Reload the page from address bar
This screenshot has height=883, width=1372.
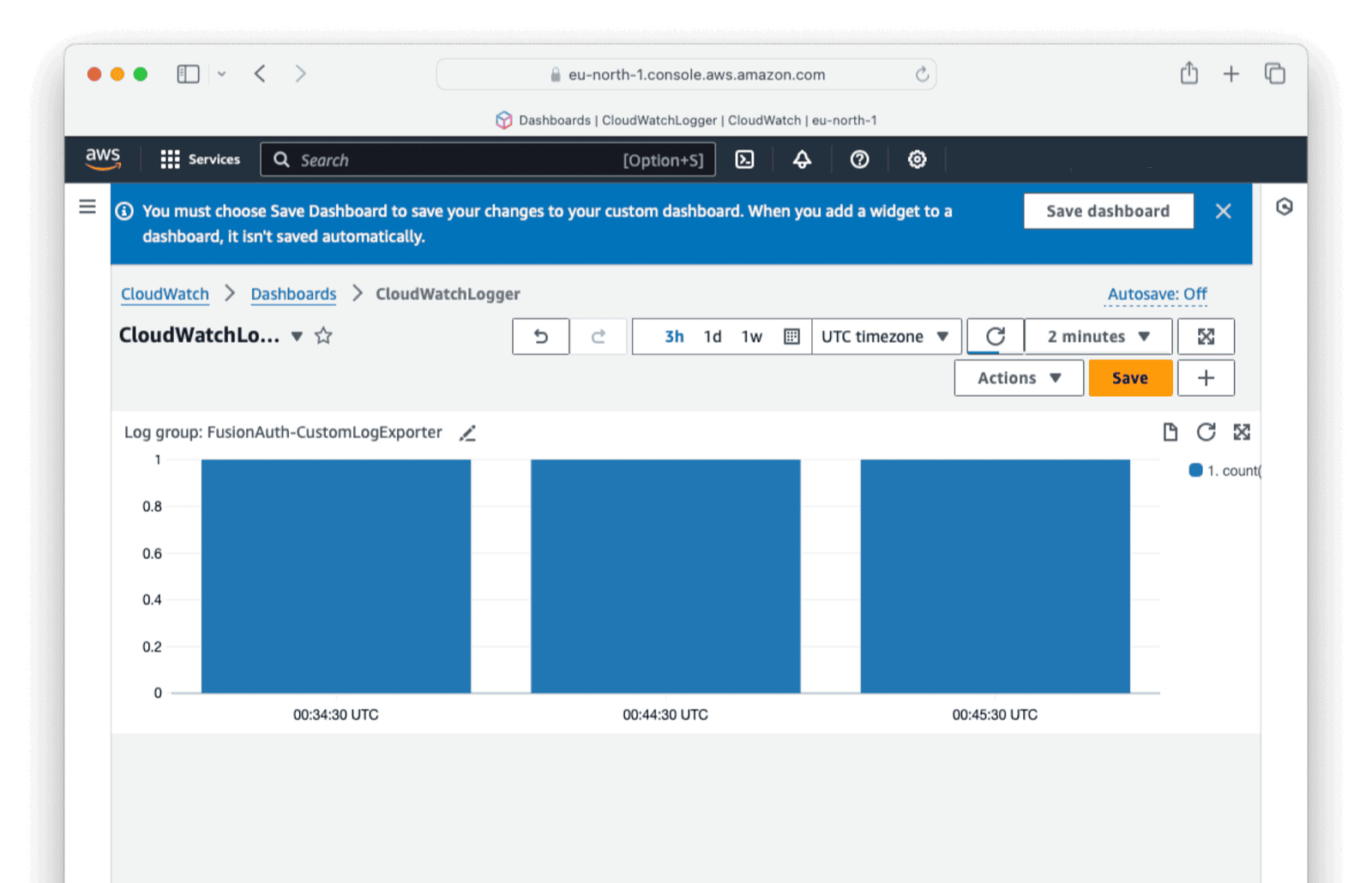(922, 75)
